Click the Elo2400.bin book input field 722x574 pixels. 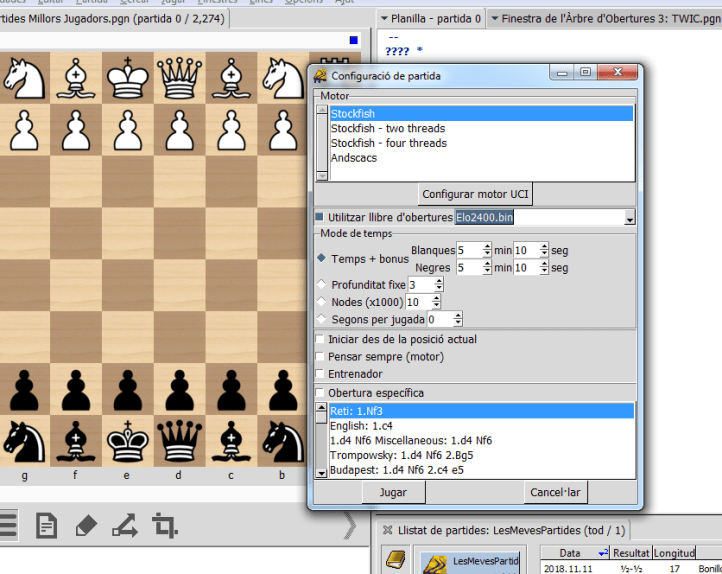coord(540,217)
